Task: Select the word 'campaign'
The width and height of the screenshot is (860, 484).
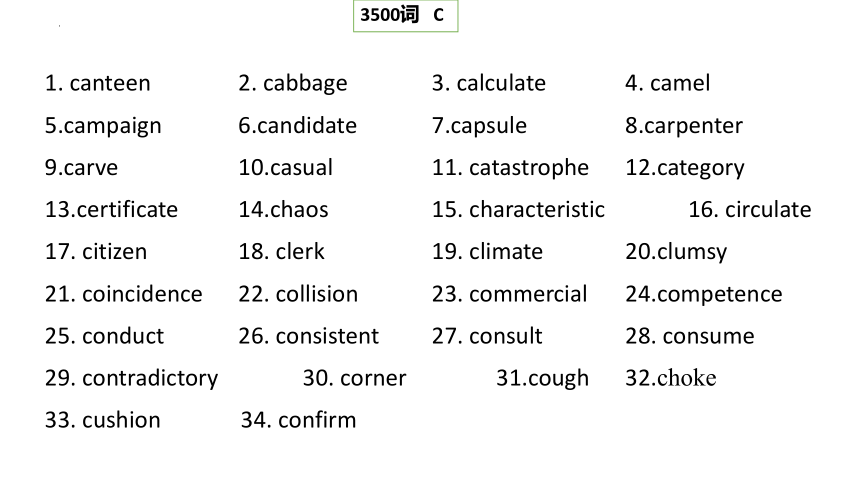Action: (112, 127)
